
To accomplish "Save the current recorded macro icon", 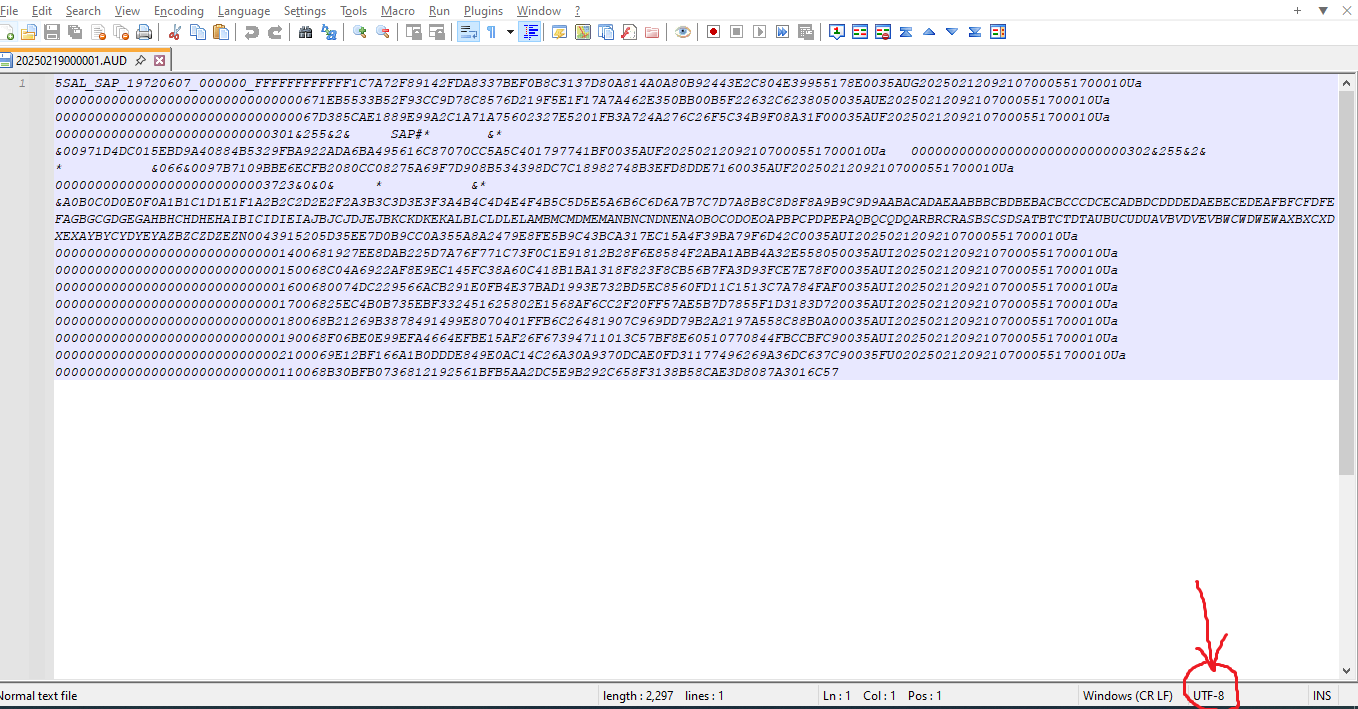I will [x=805, y=32].
